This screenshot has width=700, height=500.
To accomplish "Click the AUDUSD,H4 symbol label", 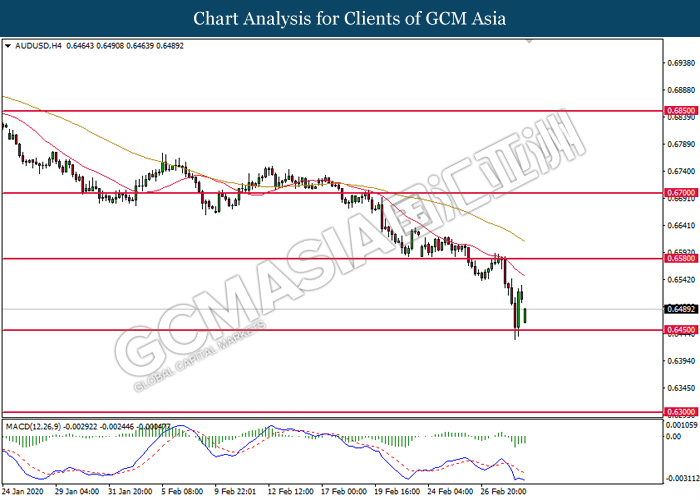I will 38,46.
